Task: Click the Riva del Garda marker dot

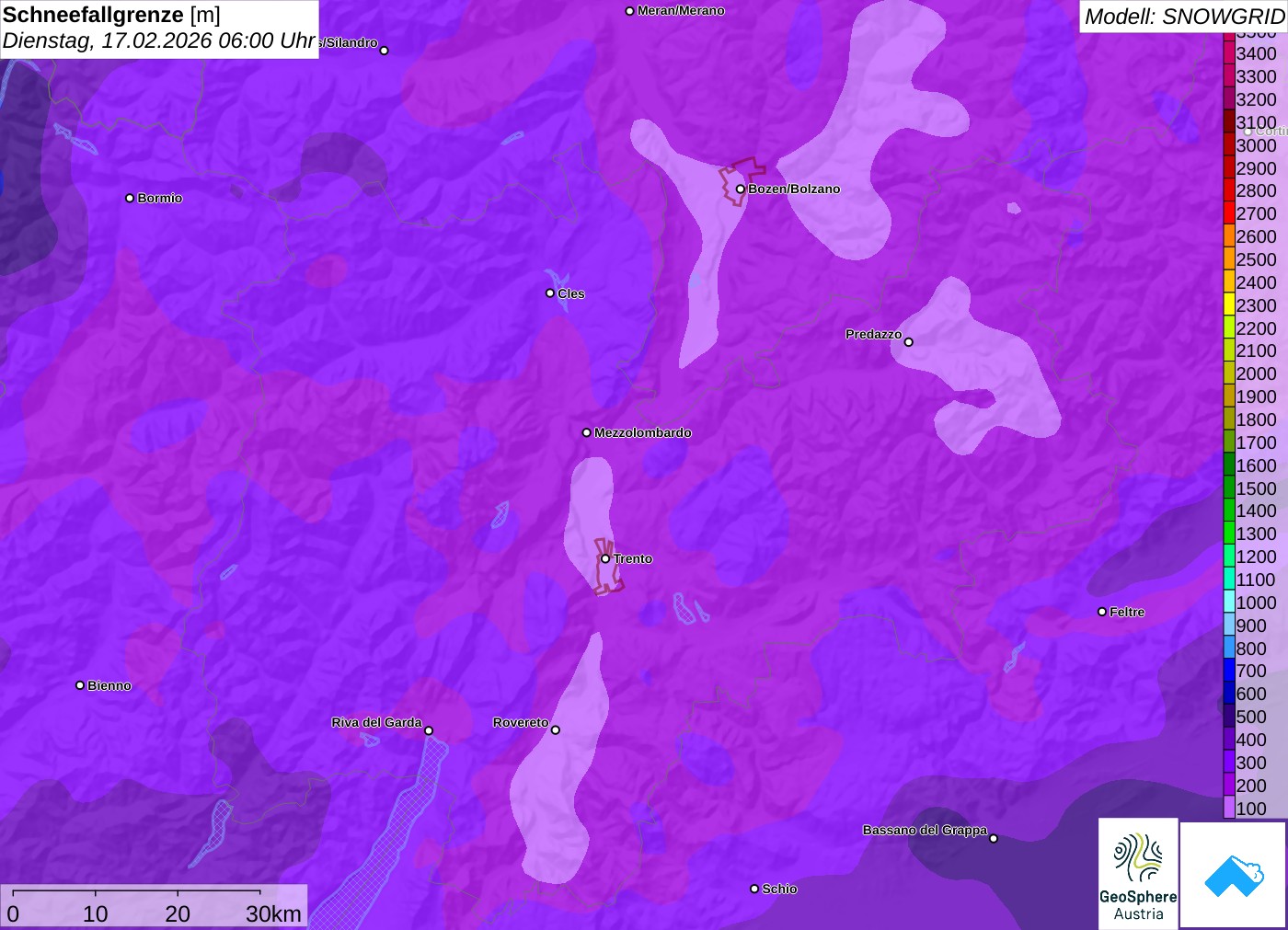Action: [429, 730]
